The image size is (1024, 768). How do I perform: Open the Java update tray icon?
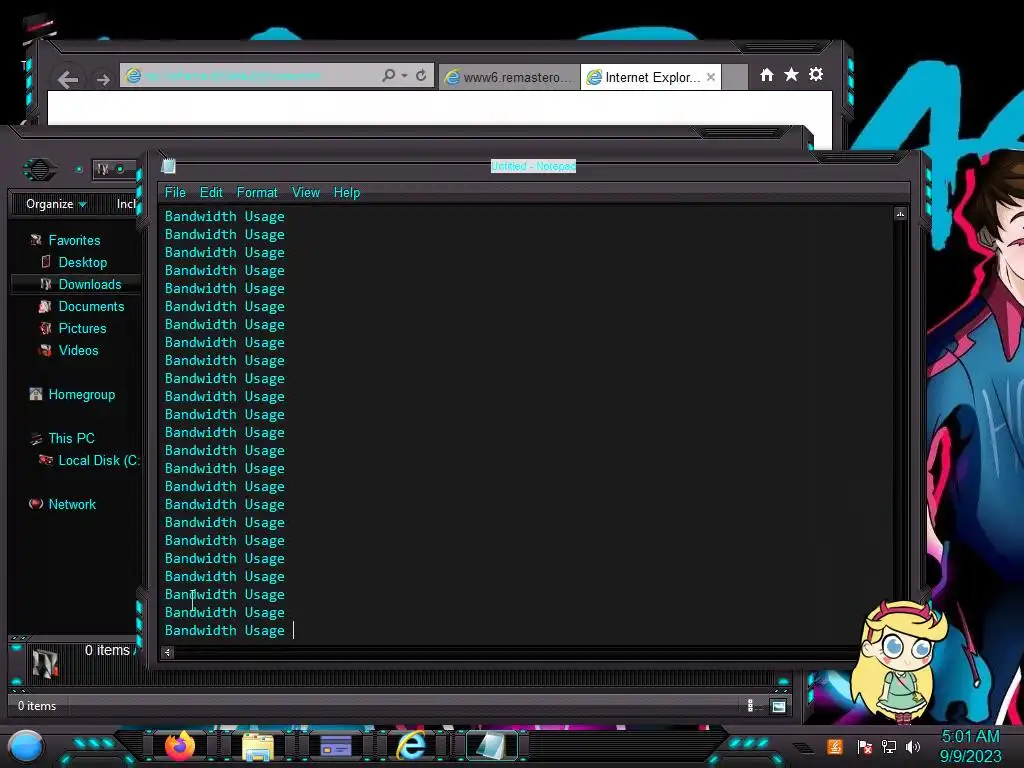pyautogui.click(x=835, y=747)
